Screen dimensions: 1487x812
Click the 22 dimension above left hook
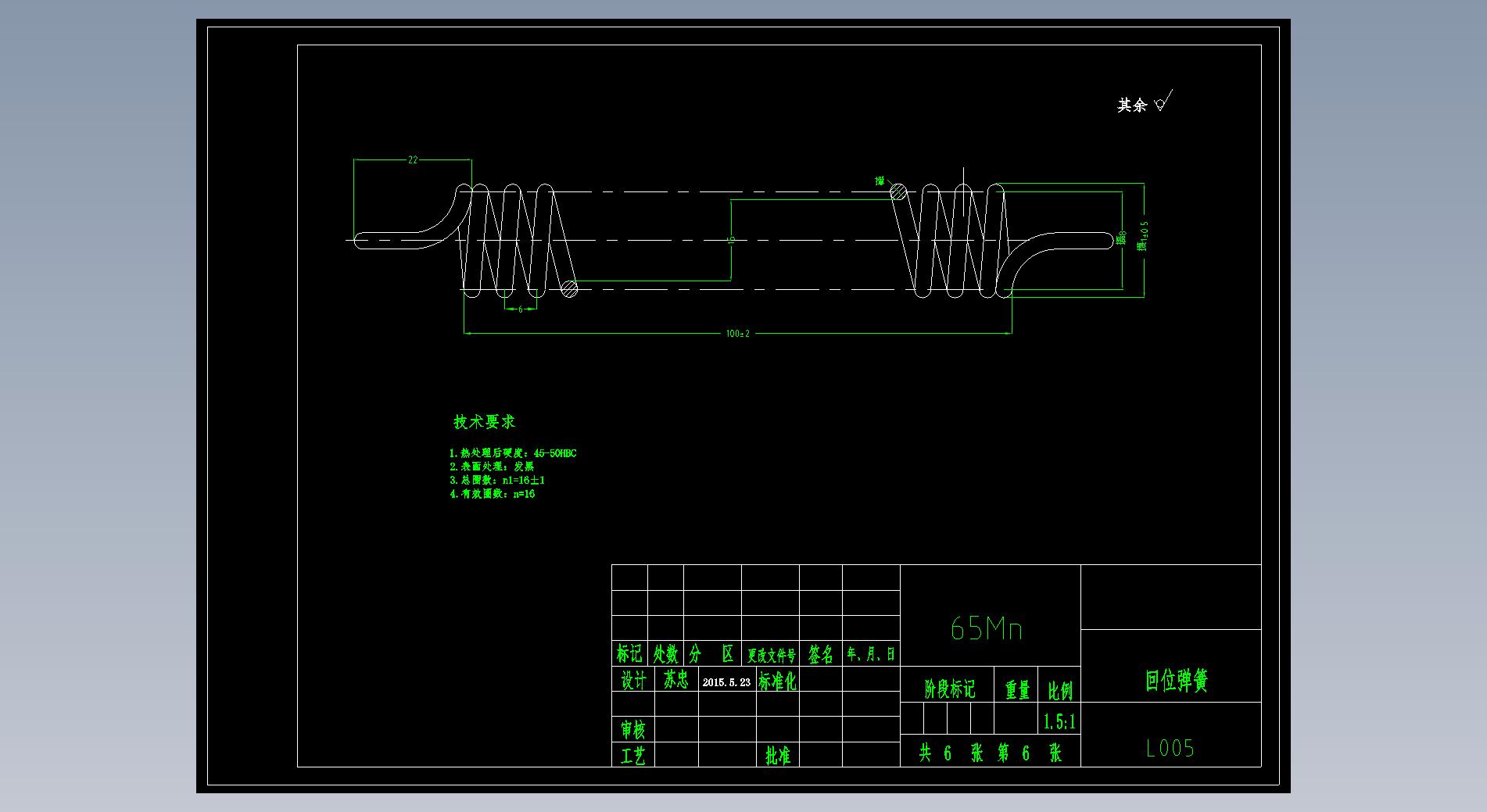413,159
